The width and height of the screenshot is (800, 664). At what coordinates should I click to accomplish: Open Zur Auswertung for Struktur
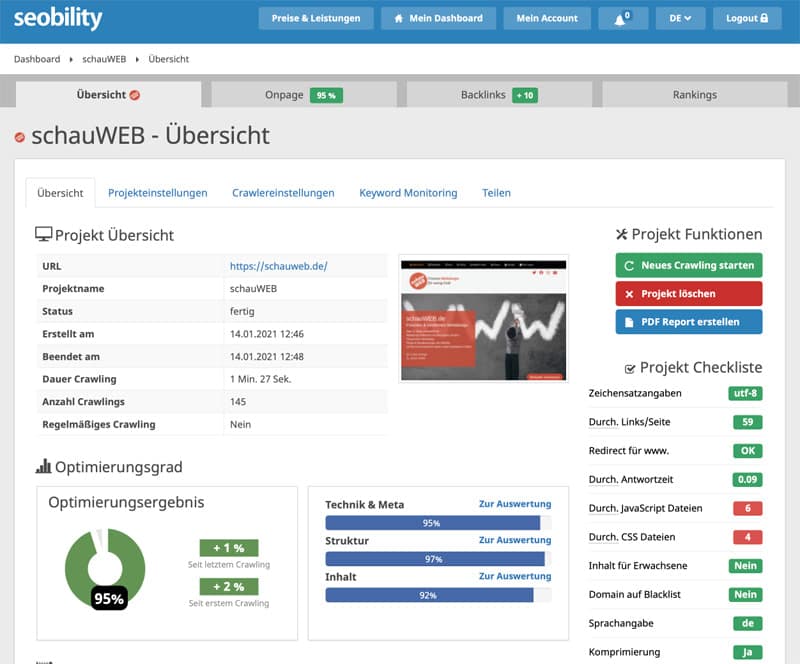point(515,540)
